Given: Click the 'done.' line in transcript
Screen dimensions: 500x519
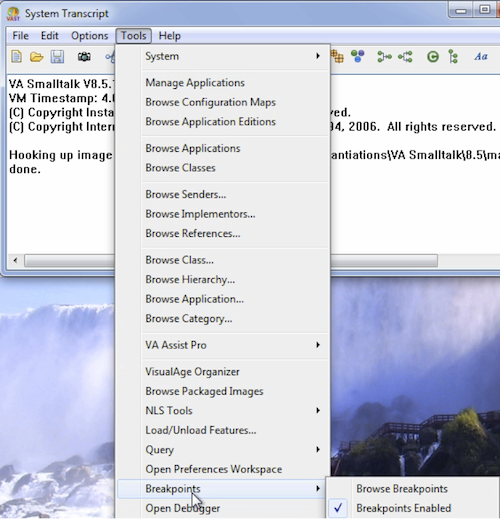Looking at the screenshot, I should [x=25, y=169].
